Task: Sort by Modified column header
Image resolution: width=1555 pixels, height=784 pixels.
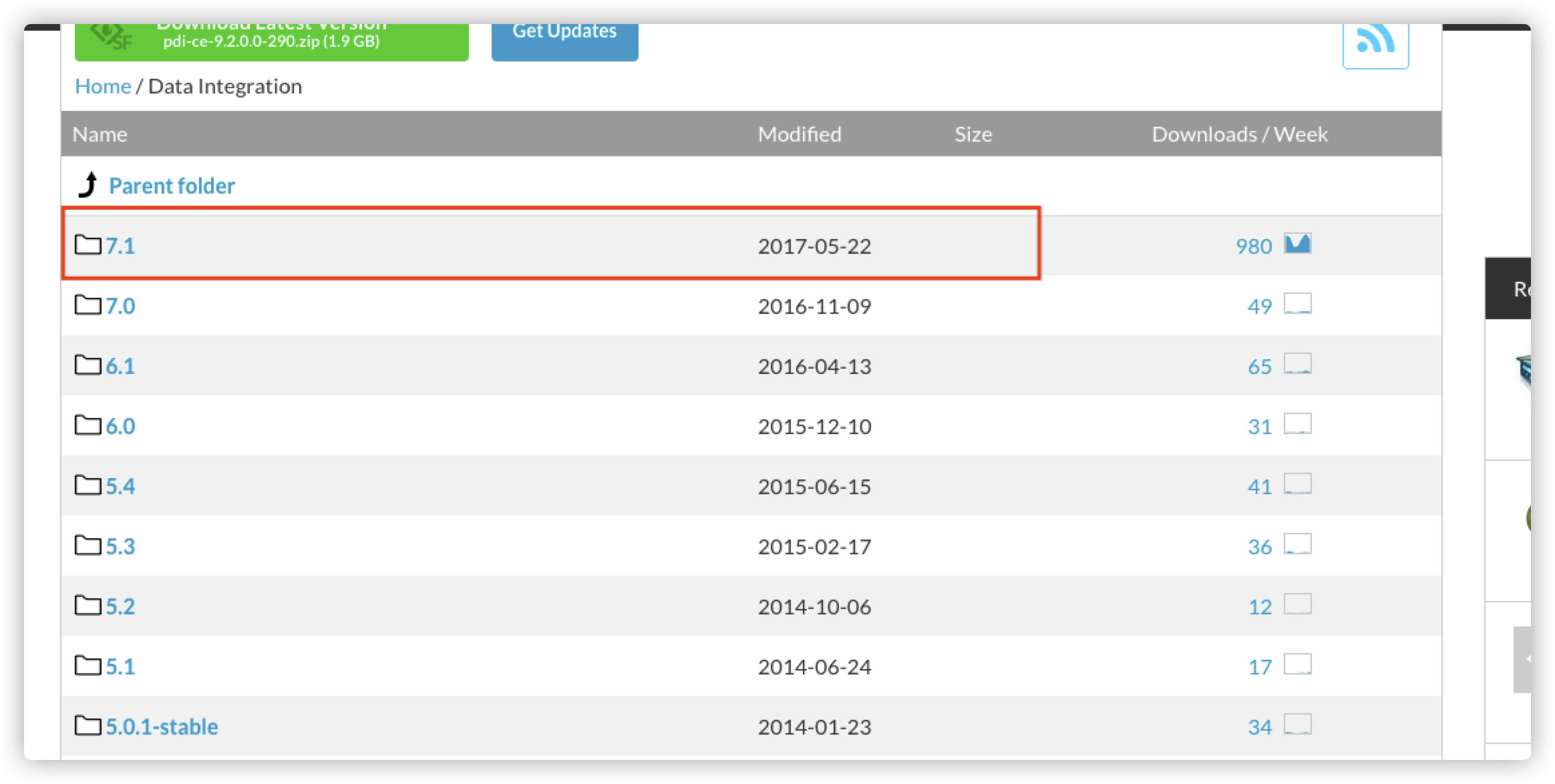Action: 799,134
